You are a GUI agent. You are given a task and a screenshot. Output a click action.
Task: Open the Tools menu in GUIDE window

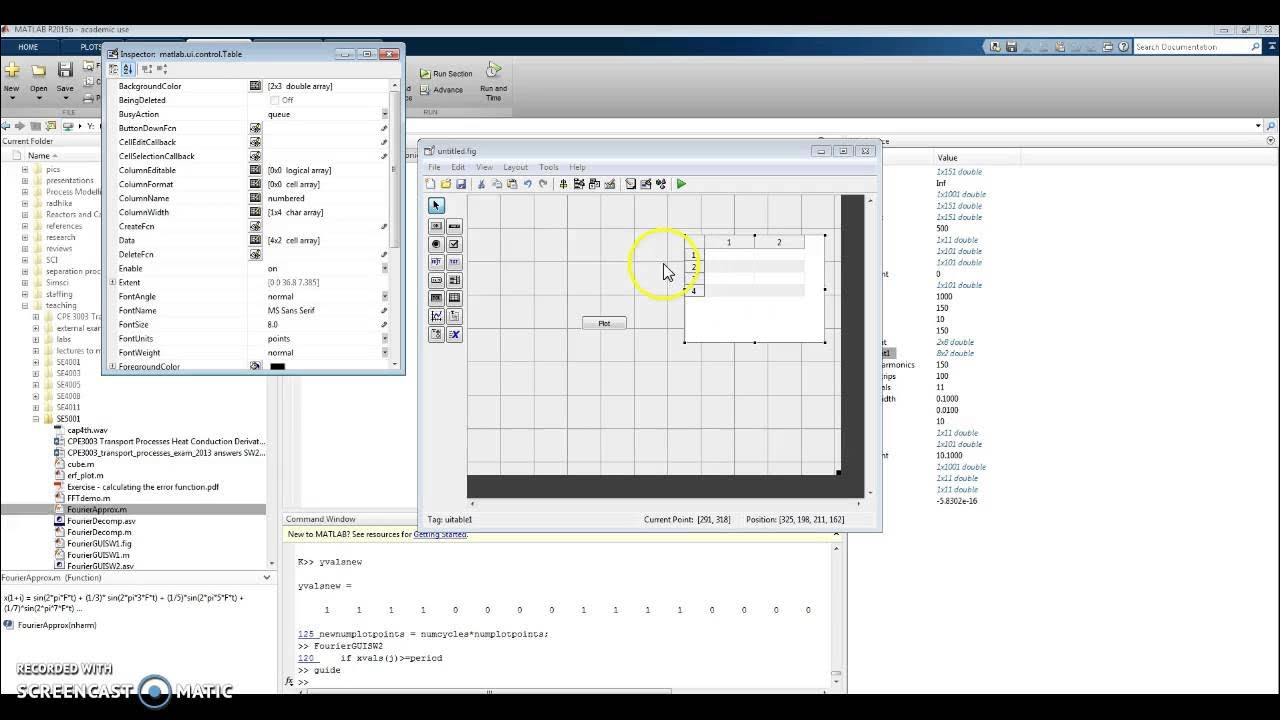(549, 167)
